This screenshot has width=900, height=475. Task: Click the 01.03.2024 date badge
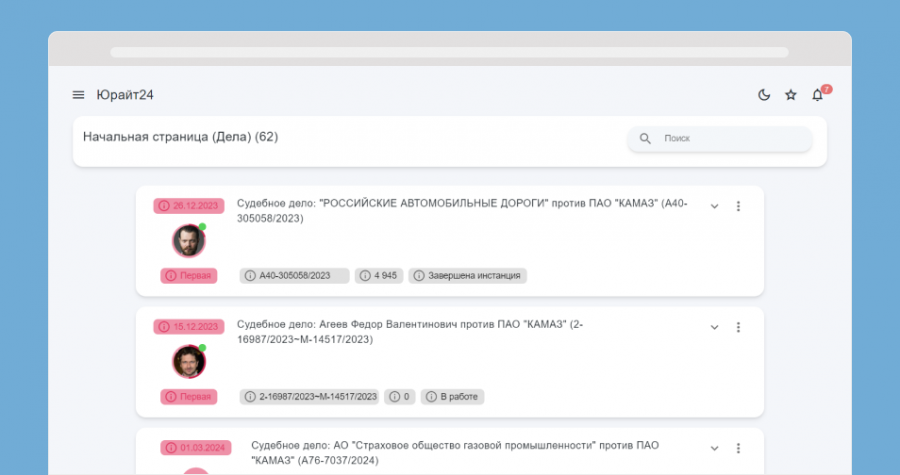point(196,448)
